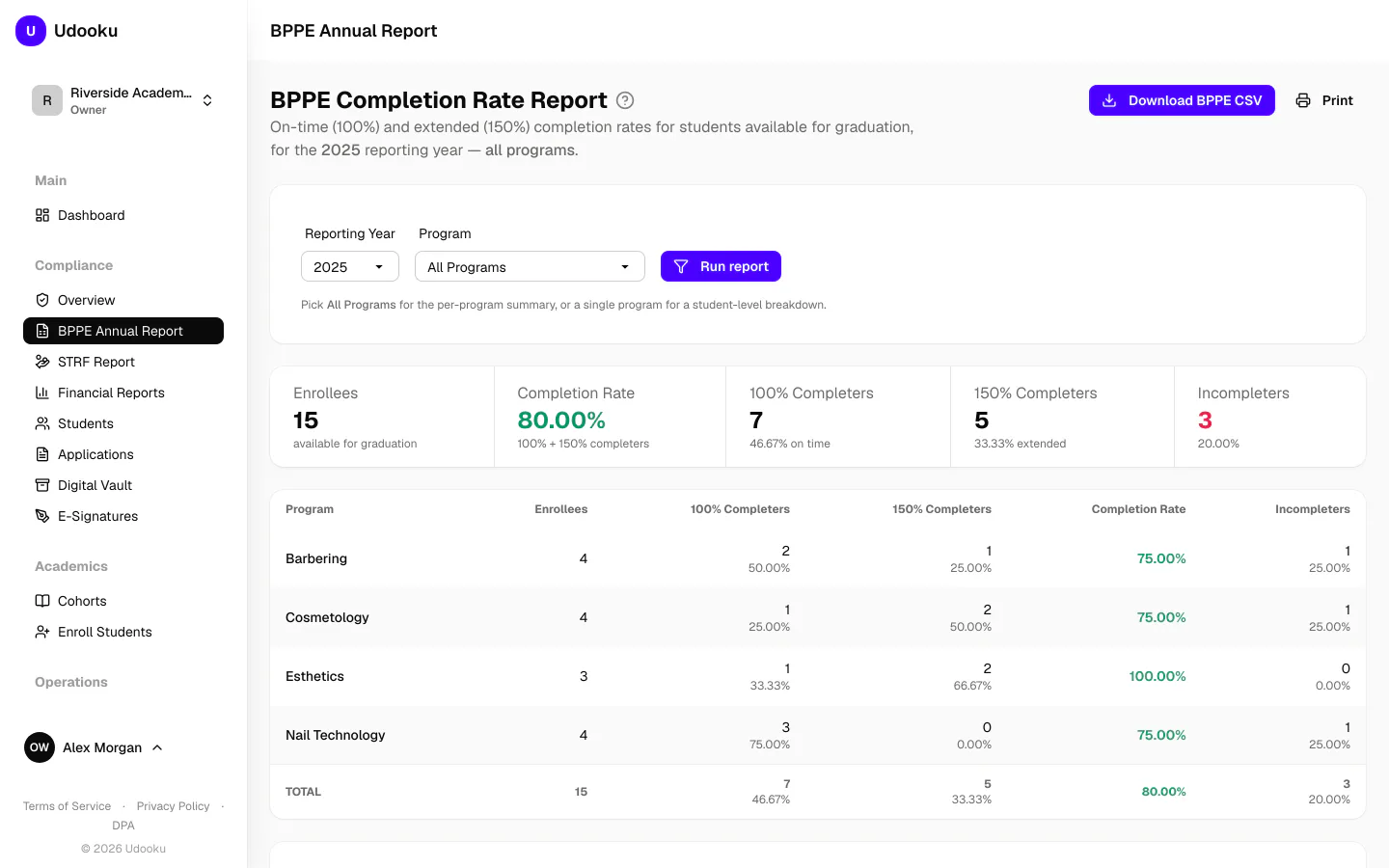Click the Esthetics program row name
The width and height of the screenshot is (1389, 868).
(x=314, y=676)
